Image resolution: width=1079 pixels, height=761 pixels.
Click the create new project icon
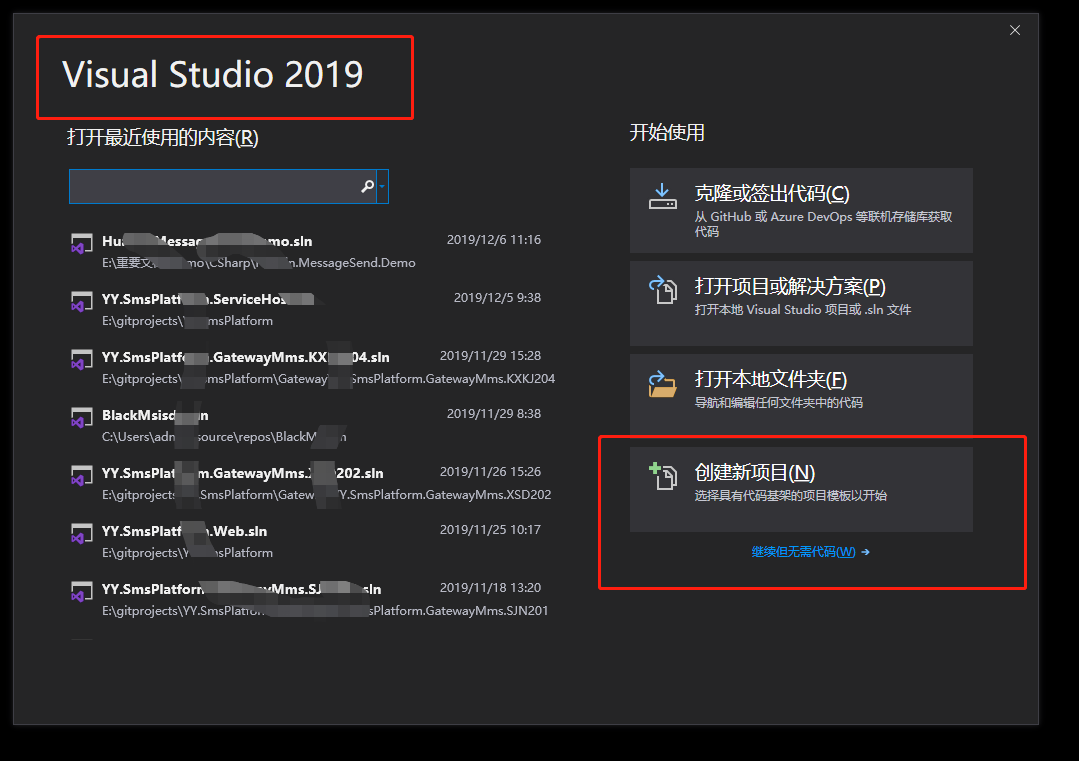pyautogui.click(x=663, y=476)
